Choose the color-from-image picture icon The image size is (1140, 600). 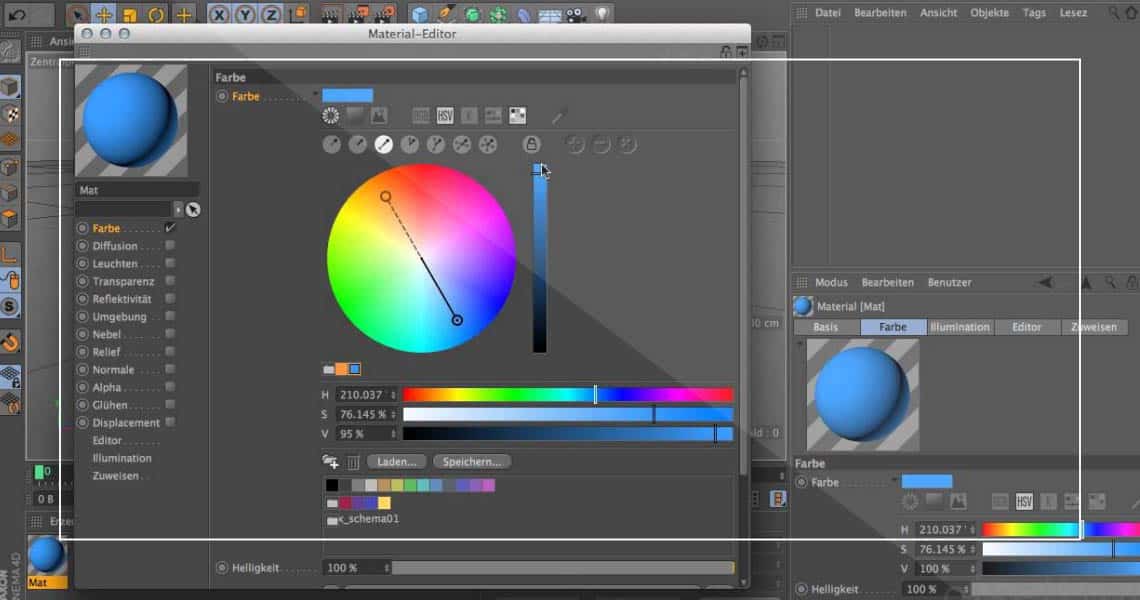pos(379,116)
